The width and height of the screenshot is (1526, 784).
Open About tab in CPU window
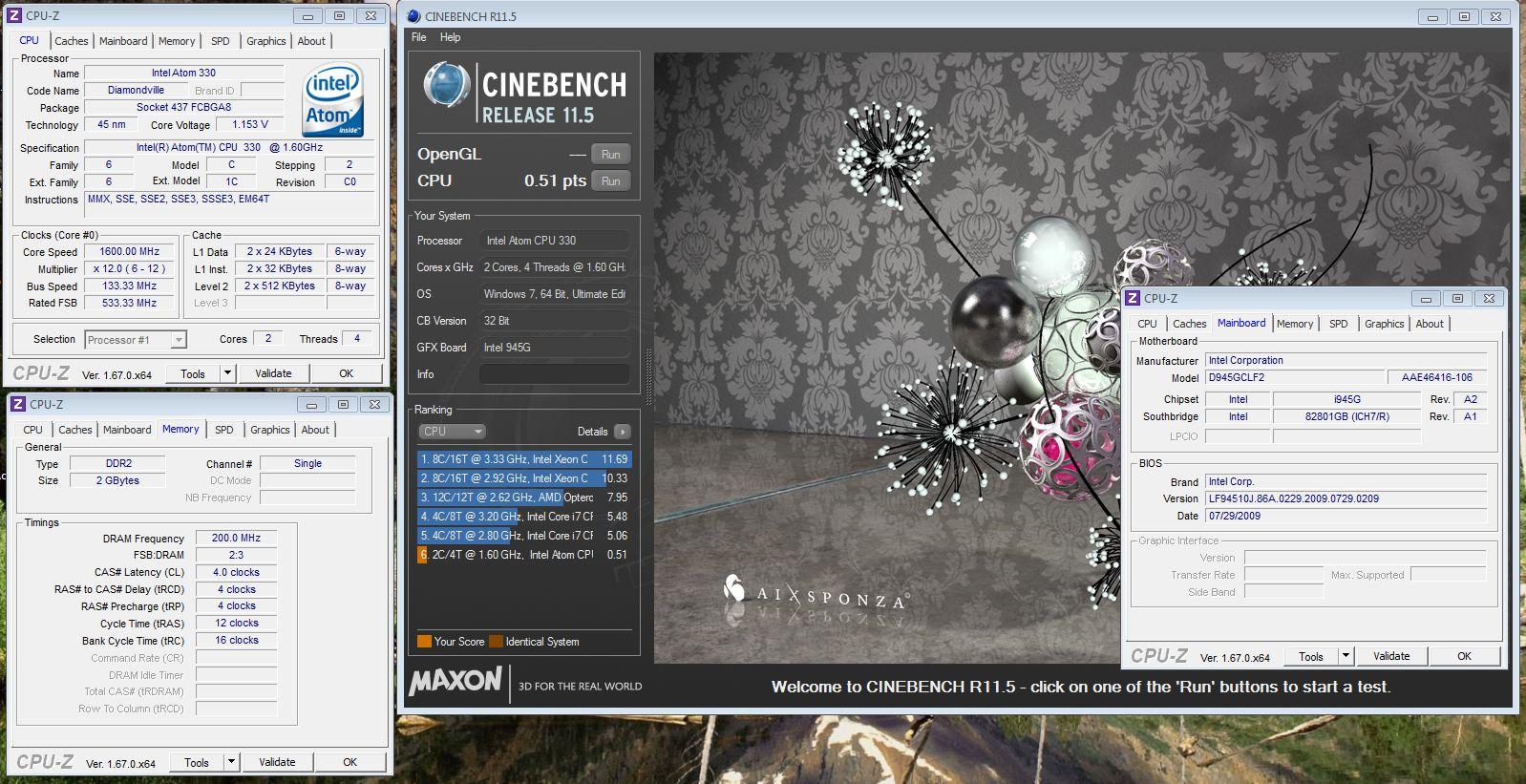[x=311, y=41]
